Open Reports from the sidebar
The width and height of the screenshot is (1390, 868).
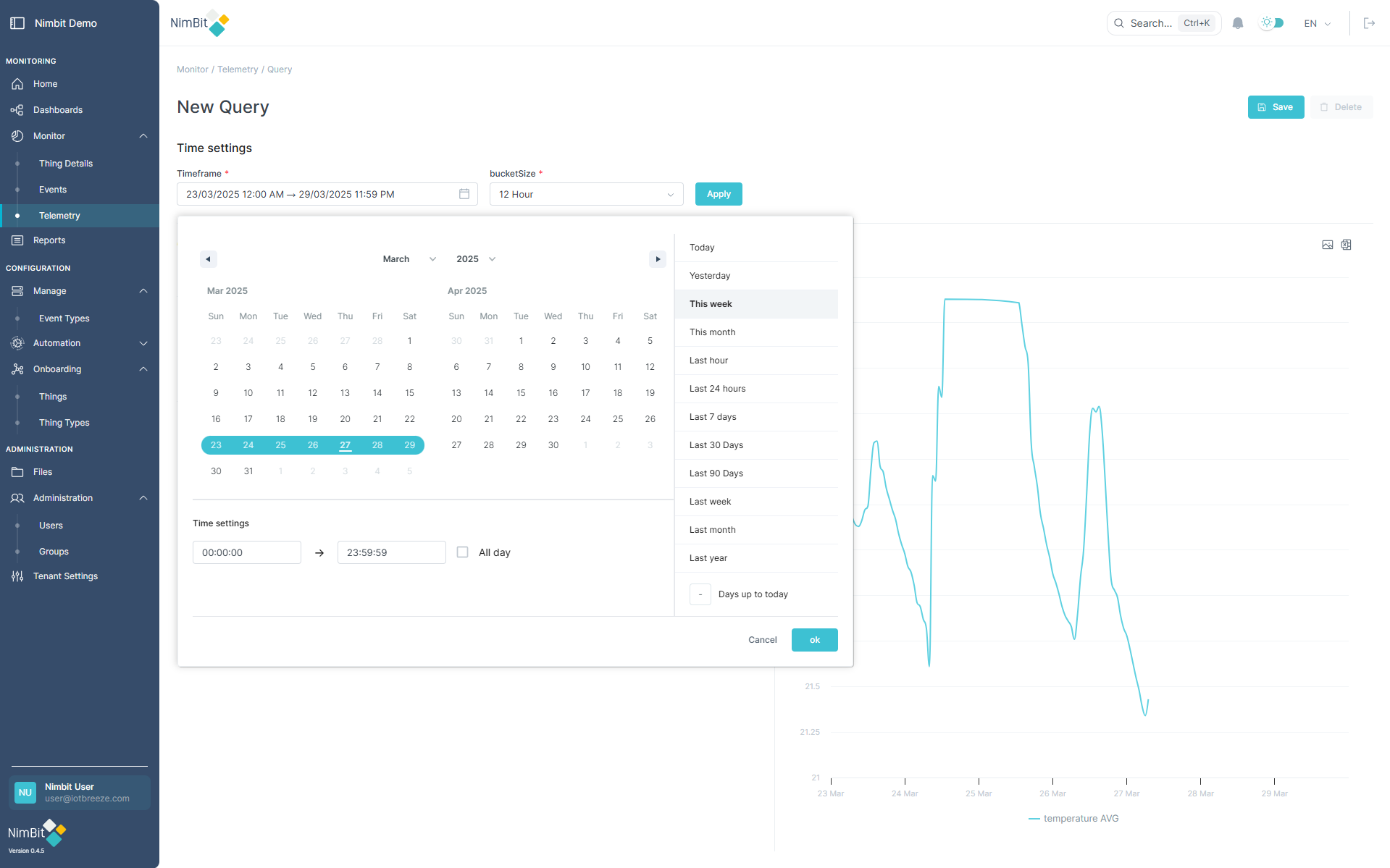tap(49, 240)
